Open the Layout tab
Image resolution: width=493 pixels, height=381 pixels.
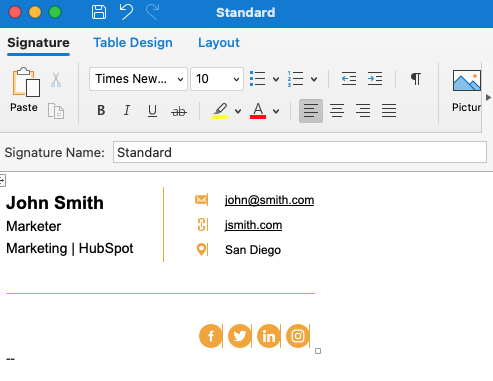219,43
